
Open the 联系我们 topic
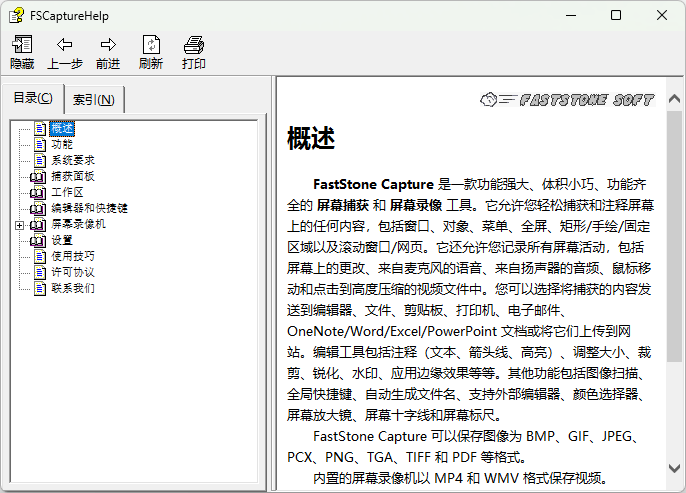tap(73, 288)
